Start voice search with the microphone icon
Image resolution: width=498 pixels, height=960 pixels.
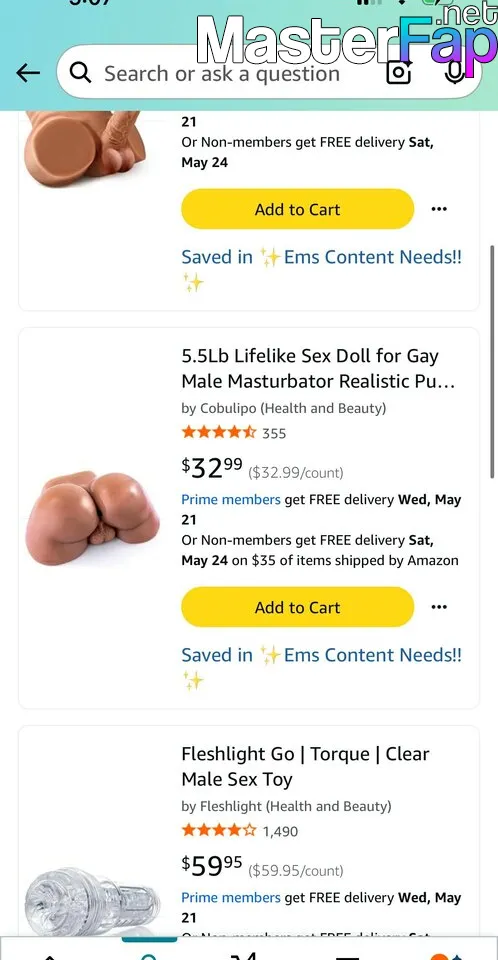pyautogui.click(x=455, y=73)
